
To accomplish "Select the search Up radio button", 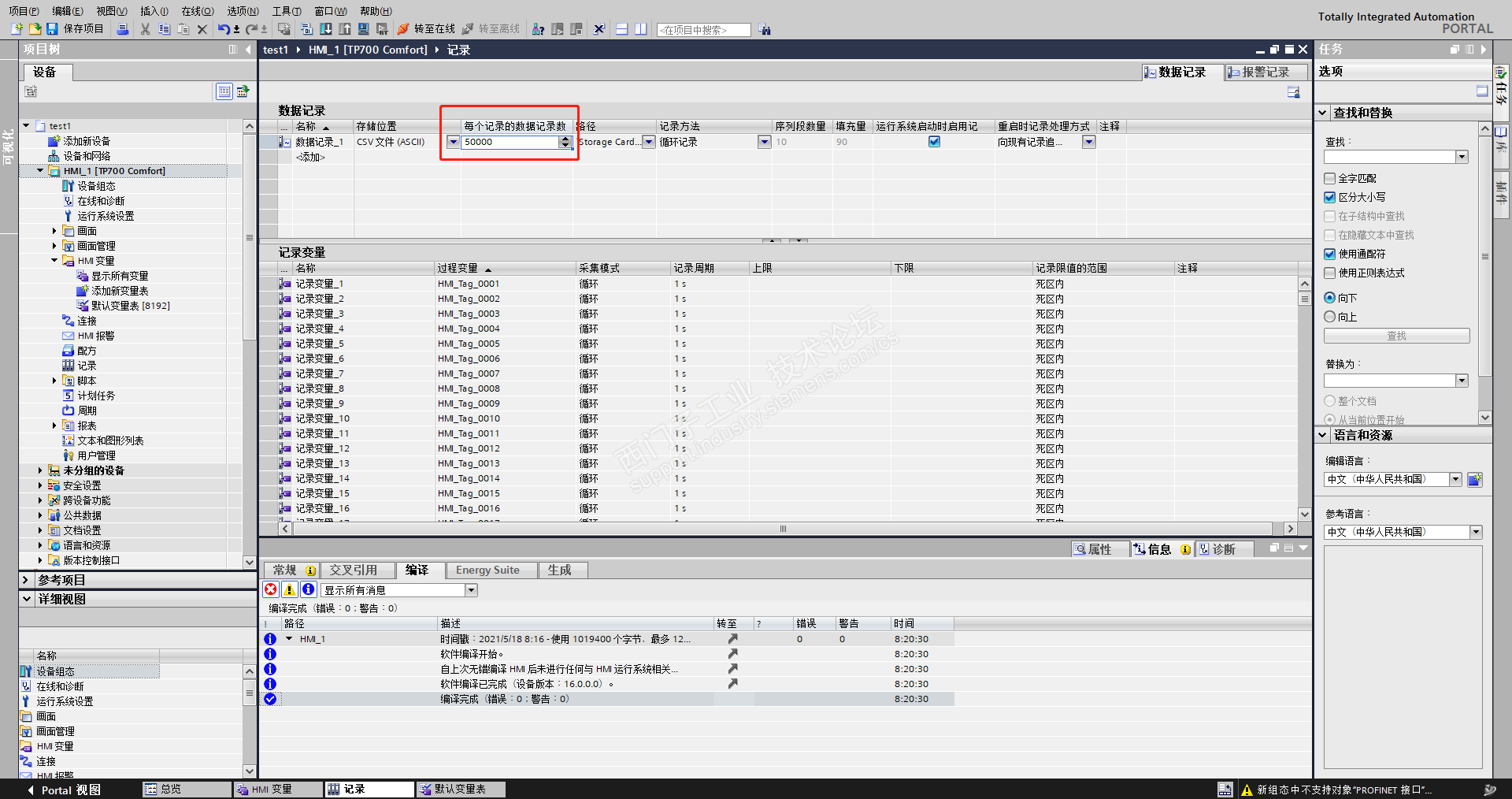I will click(1330, 317).
